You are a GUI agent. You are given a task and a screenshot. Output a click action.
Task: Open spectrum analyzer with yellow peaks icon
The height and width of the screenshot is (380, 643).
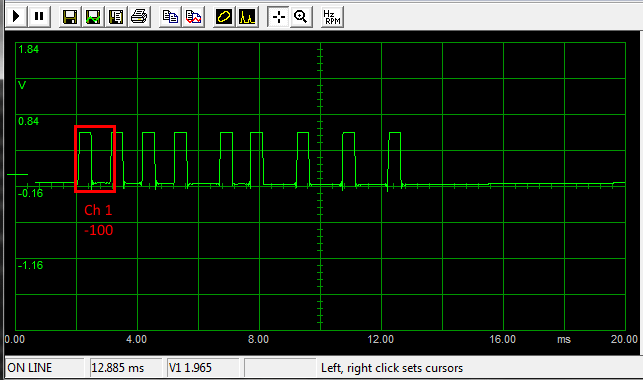click(247, 17)
